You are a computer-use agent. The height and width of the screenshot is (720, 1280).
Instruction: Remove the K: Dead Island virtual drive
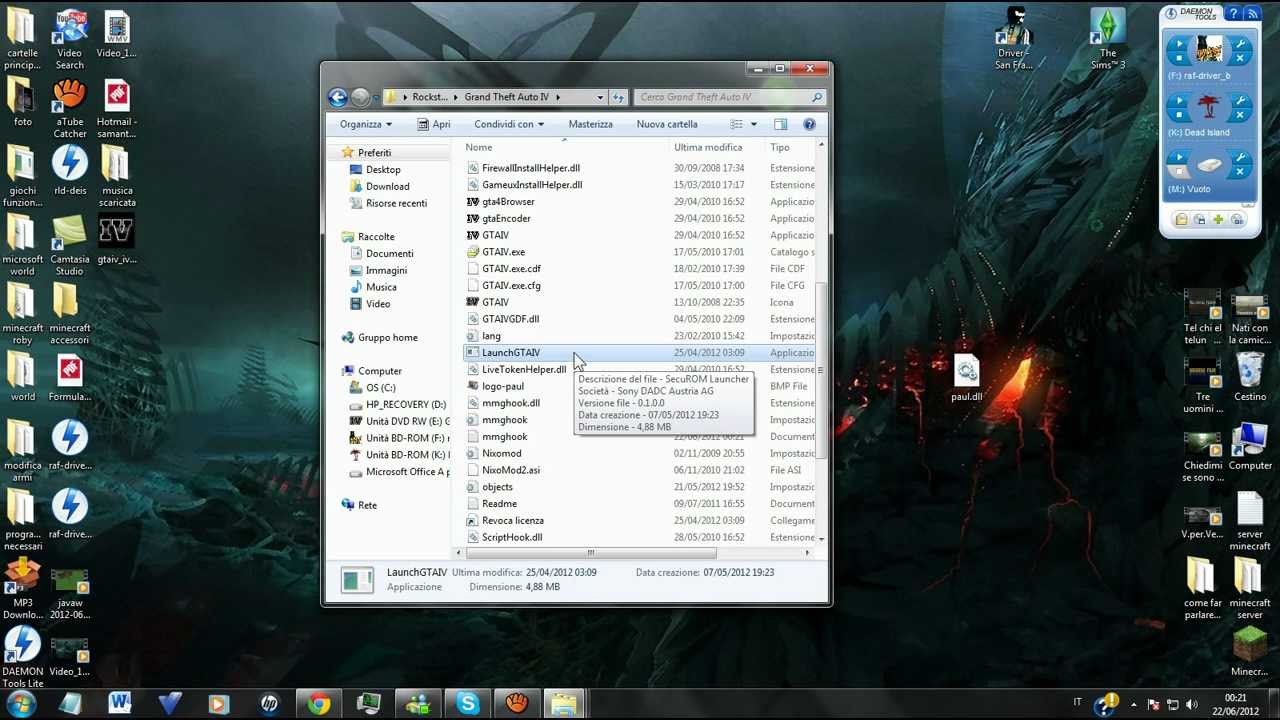(1240, 115)
